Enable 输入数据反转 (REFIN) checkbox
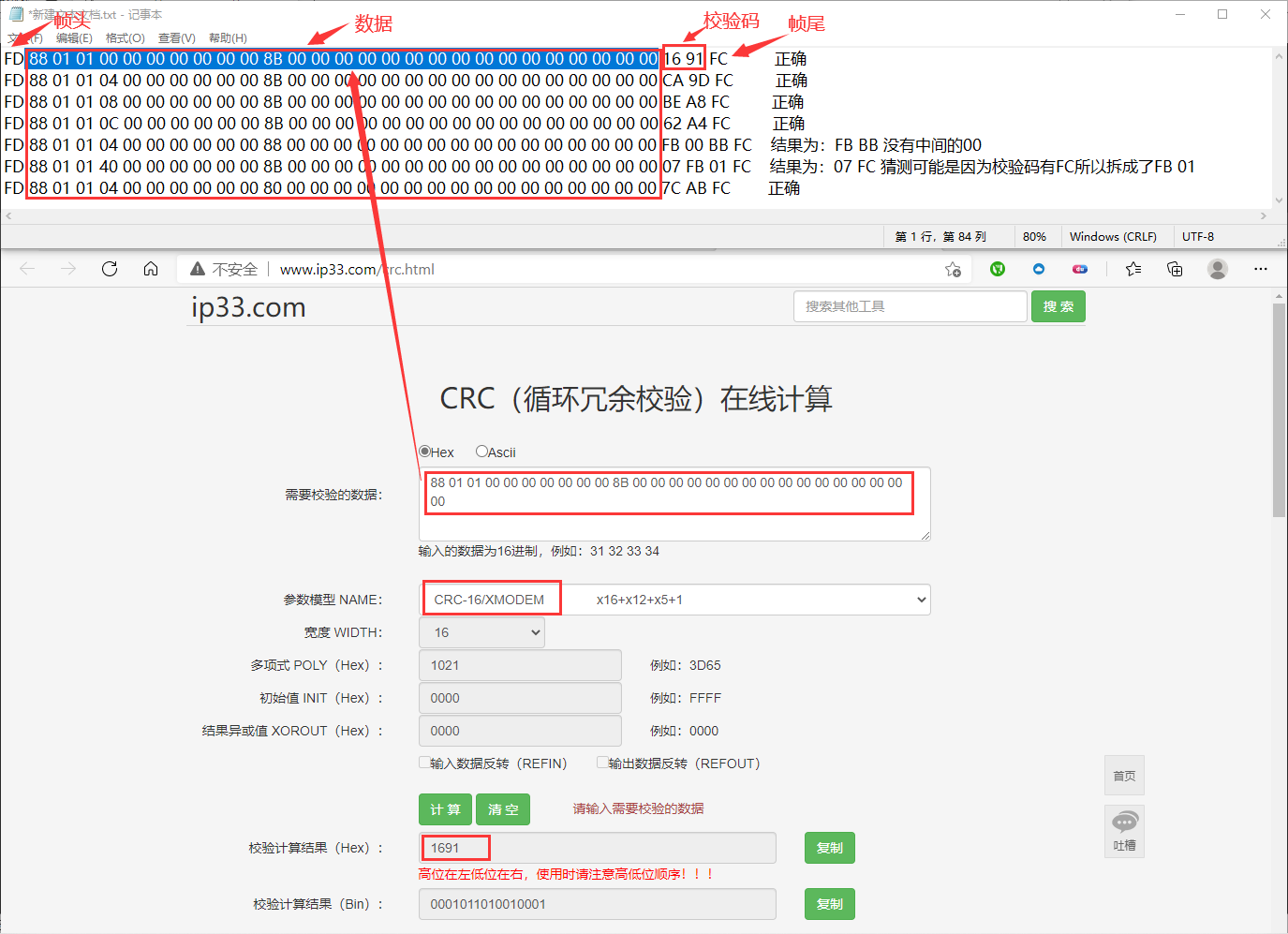 point(424,763)
